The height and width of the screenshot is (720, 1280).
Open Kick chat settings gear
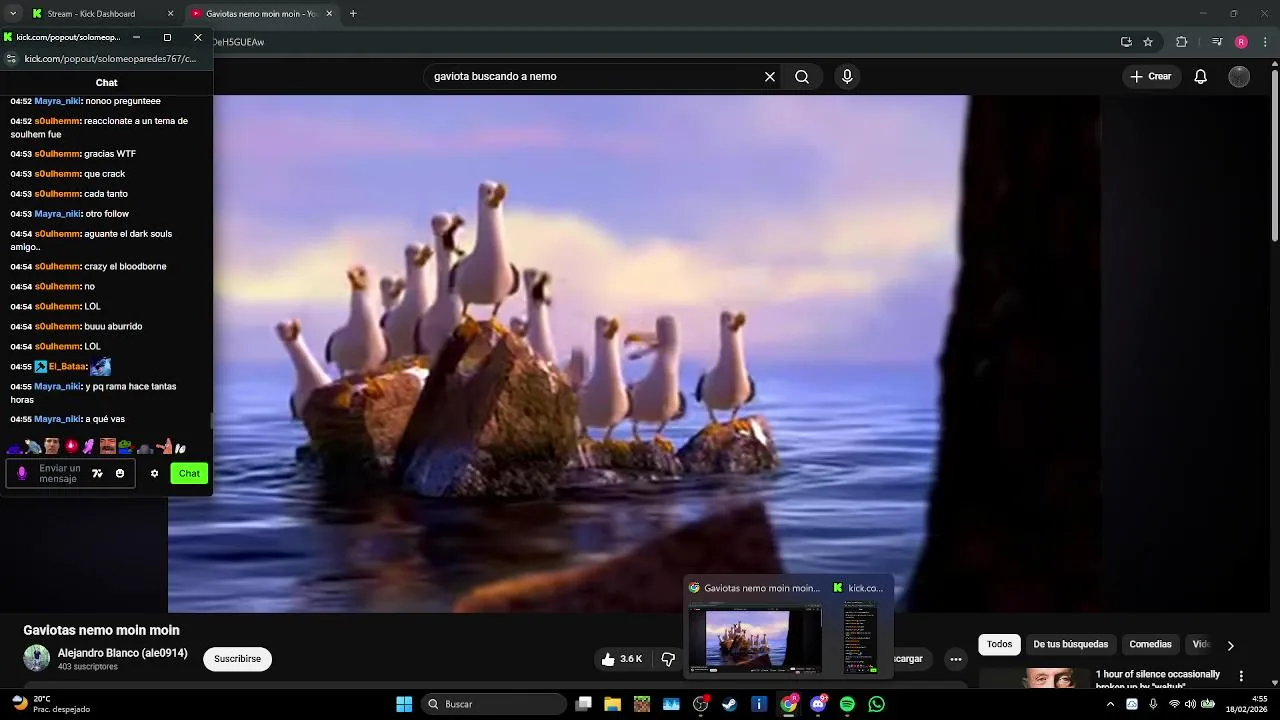(x=154, y=474)
